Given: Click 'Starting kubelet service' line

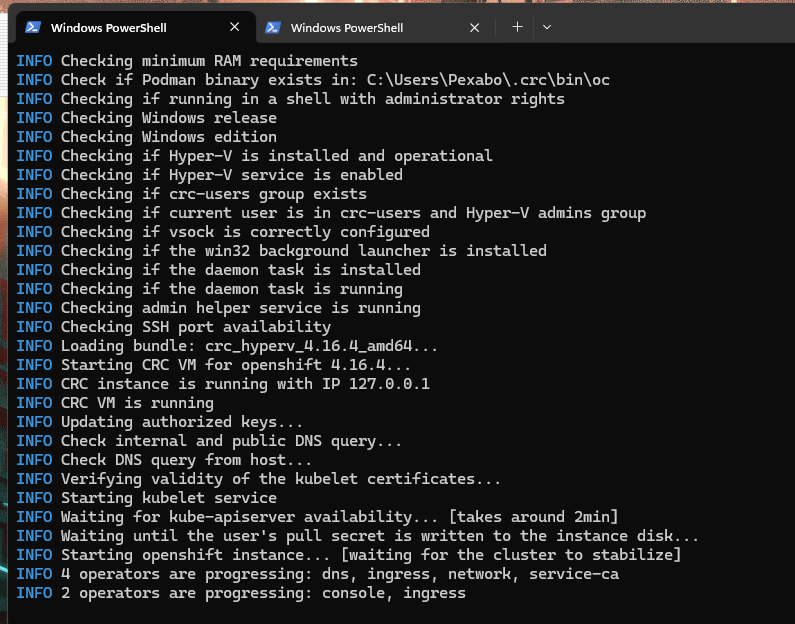Looking at the screenshot, I should coord(147,498).
